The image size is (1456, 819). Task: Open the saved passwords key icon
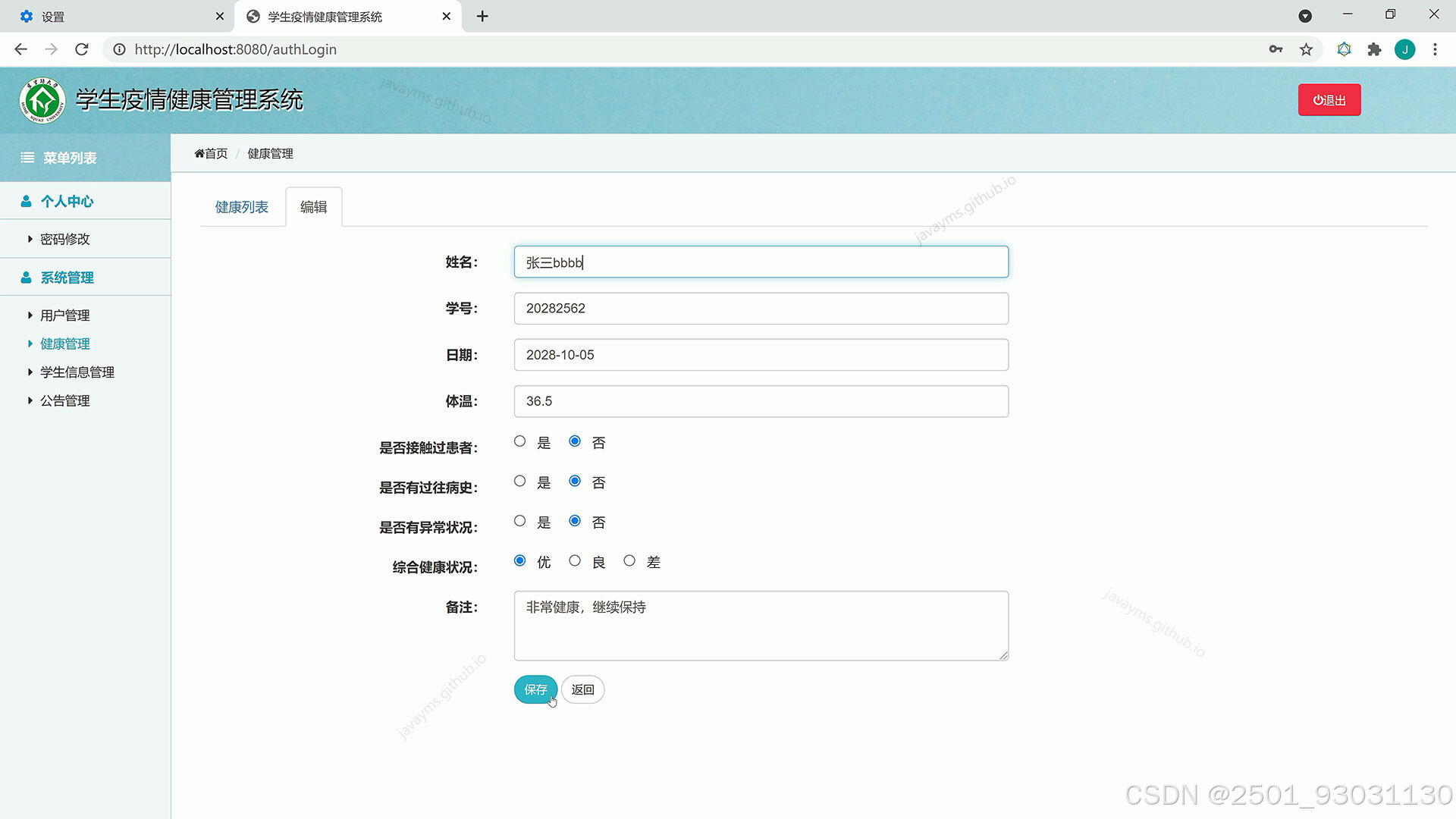(x=1276, y=49)
